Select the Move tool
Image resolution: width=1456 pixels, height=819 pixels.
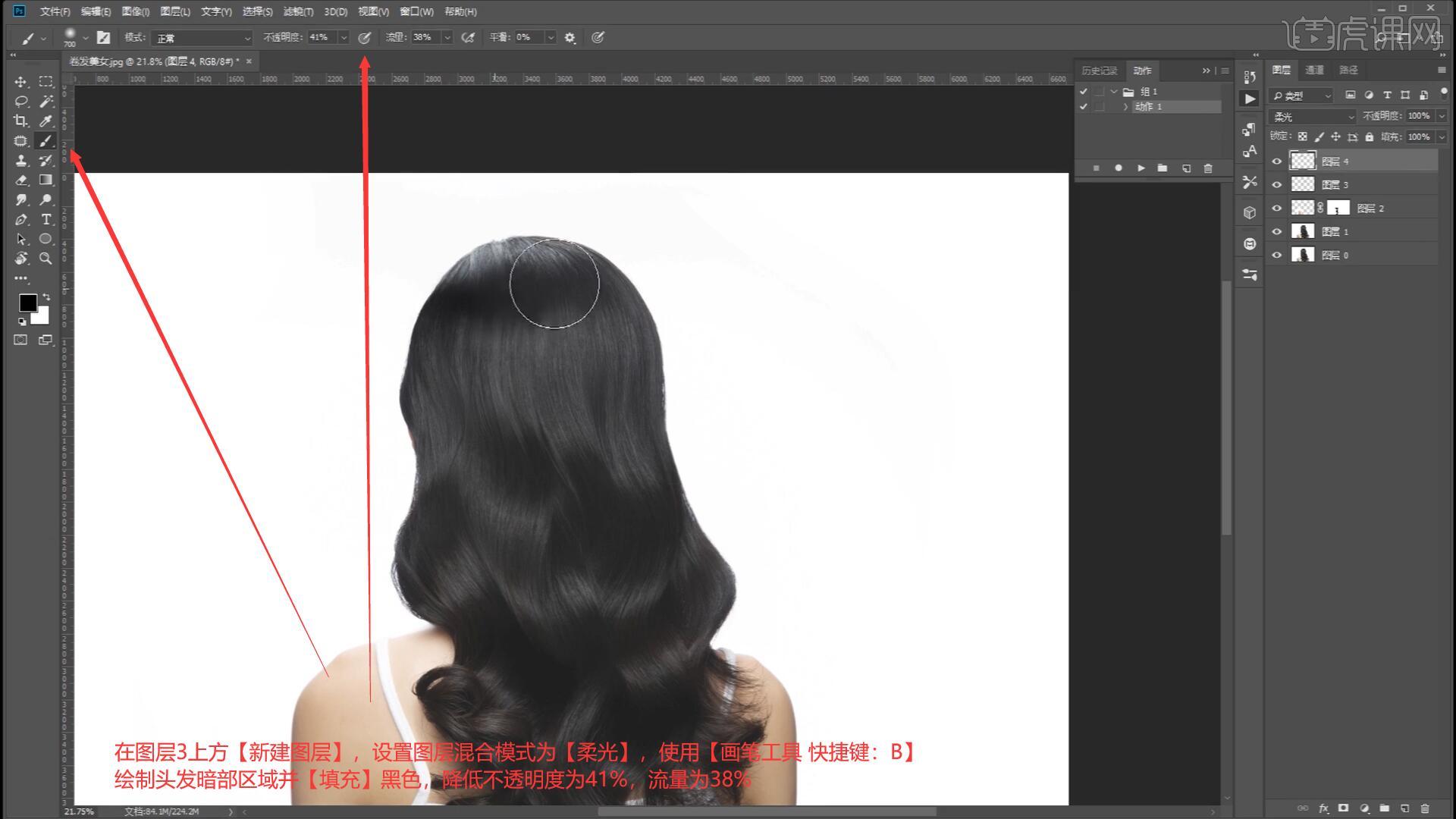click(20, 81)
